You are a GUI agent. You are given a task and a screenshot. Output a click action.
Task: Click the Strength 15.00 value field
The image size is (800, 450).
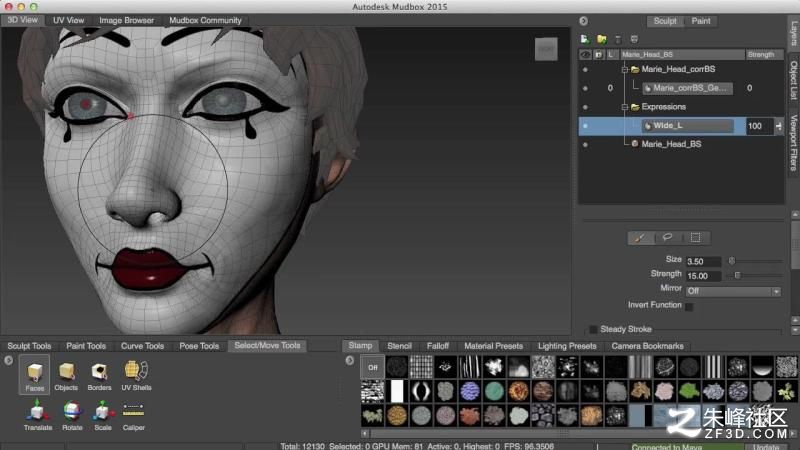703,276
